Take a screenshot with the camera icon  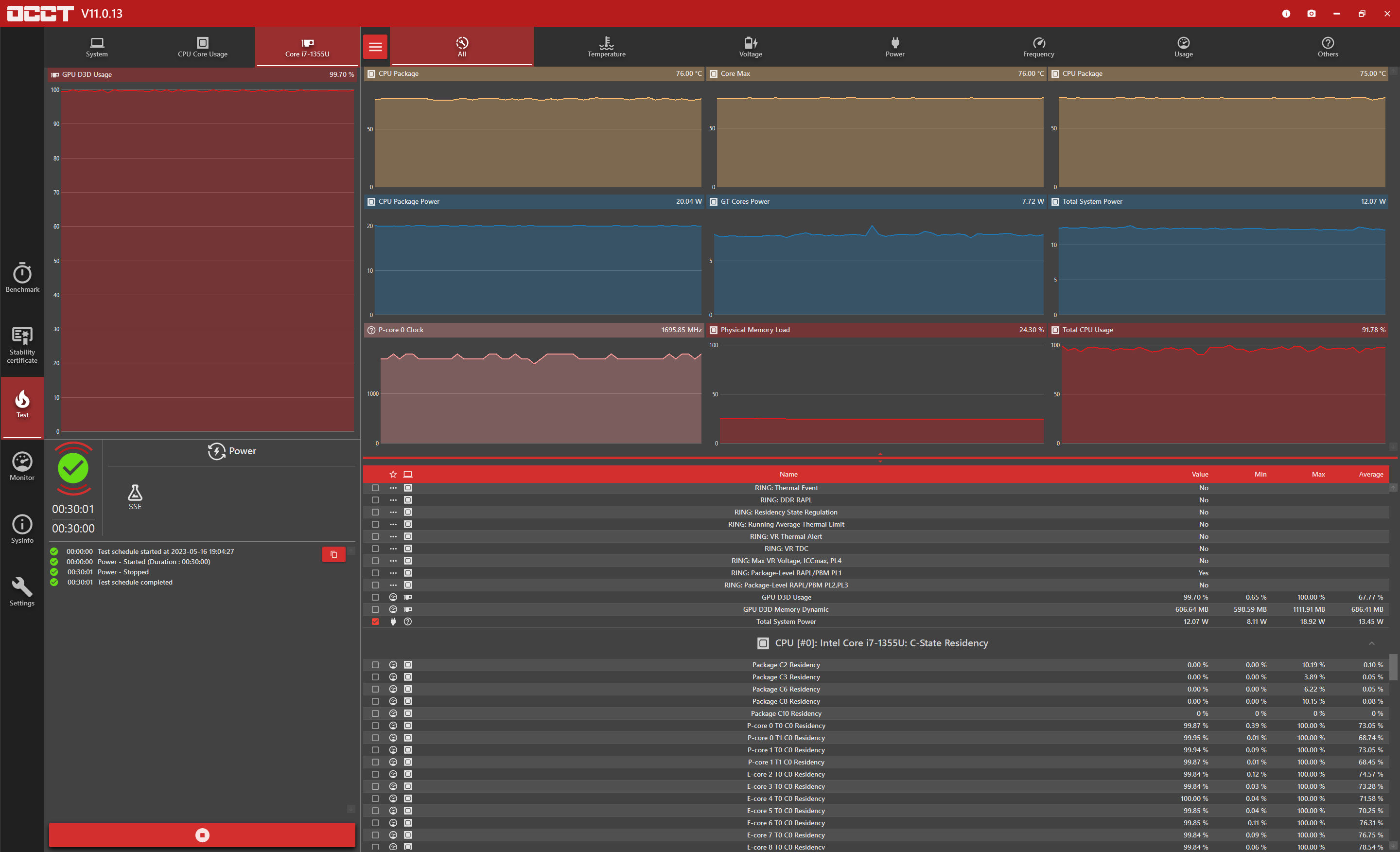(1312, 14)
